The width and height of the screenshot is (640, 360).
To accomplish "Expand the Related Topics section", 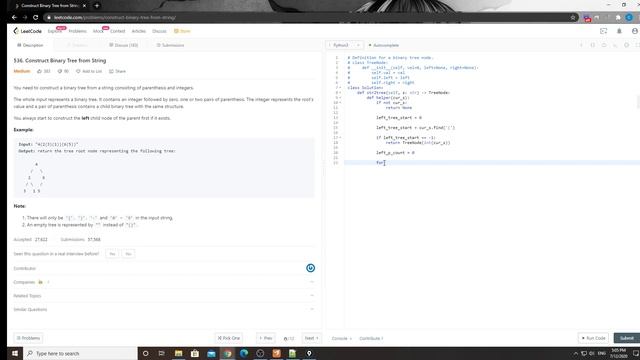I will [x=164, y=296].
